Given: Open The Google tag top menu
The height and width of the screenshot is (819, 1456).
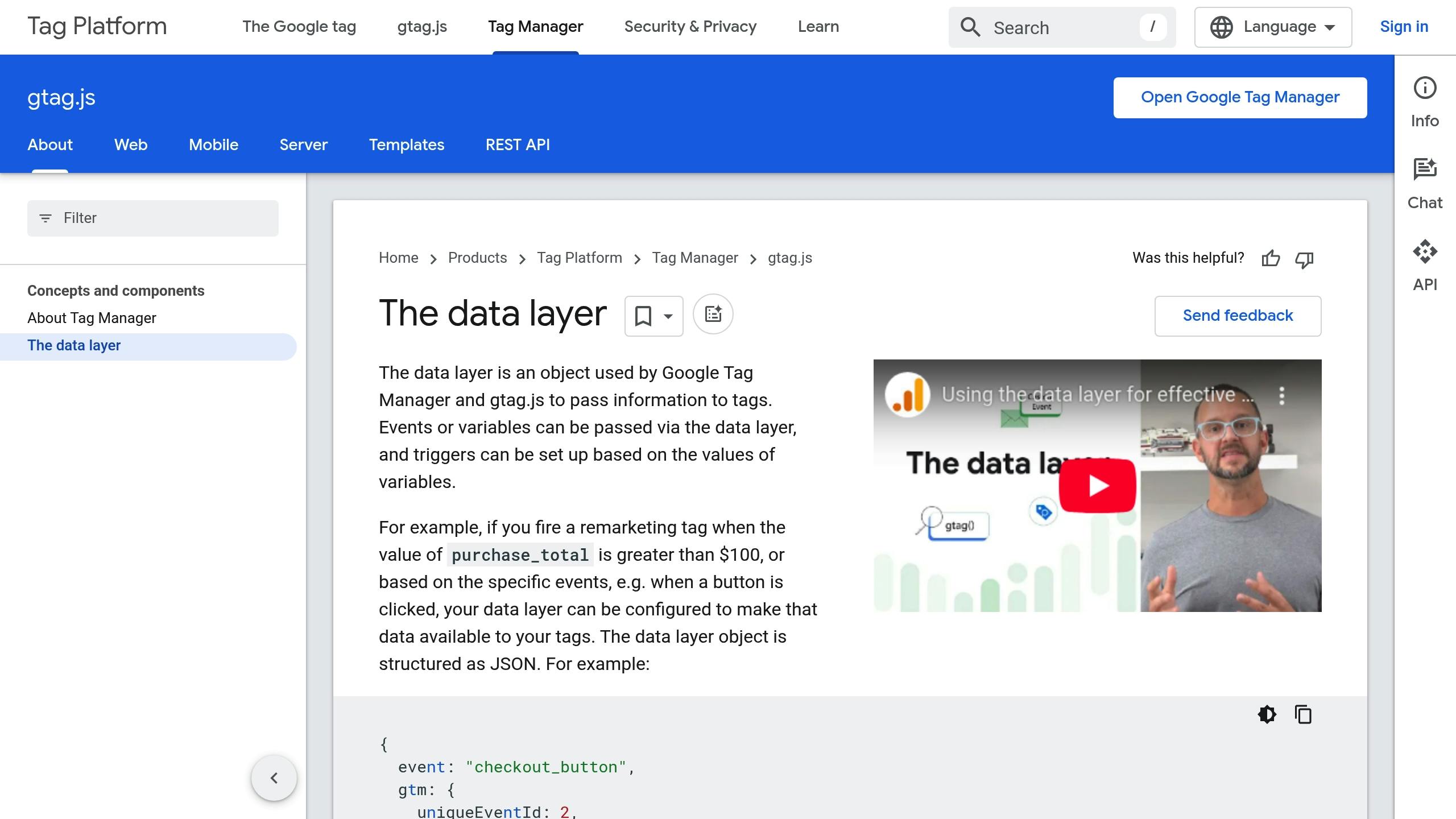Looking at the screenshot, I should (299, 27).
